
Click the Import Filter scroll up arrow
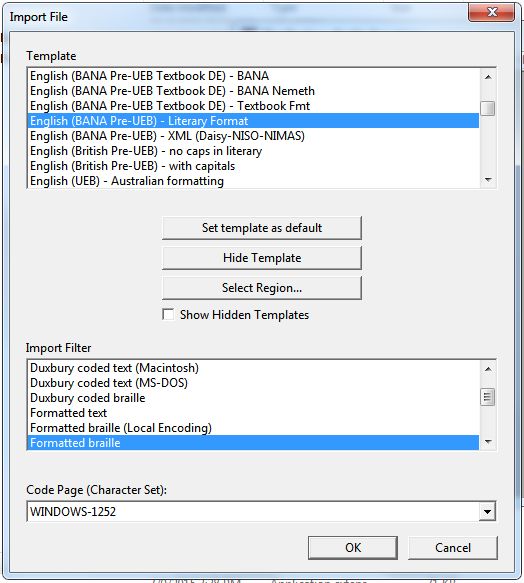click(488, 369)
